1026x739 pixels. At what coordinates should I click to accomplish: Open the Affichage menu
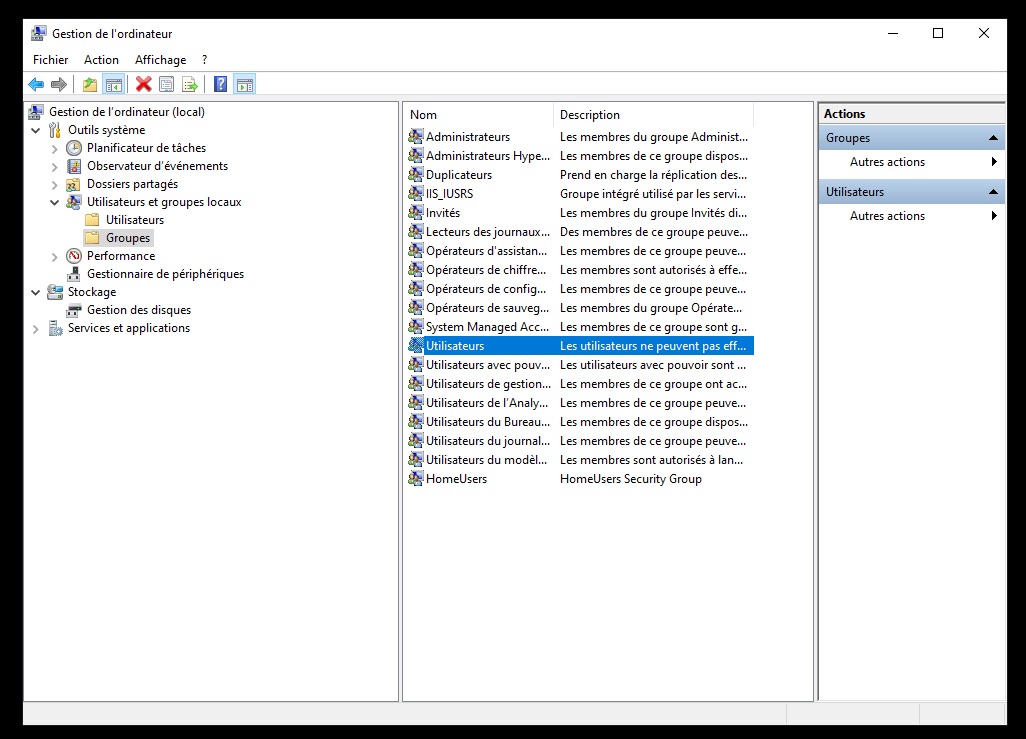[160, 60]
